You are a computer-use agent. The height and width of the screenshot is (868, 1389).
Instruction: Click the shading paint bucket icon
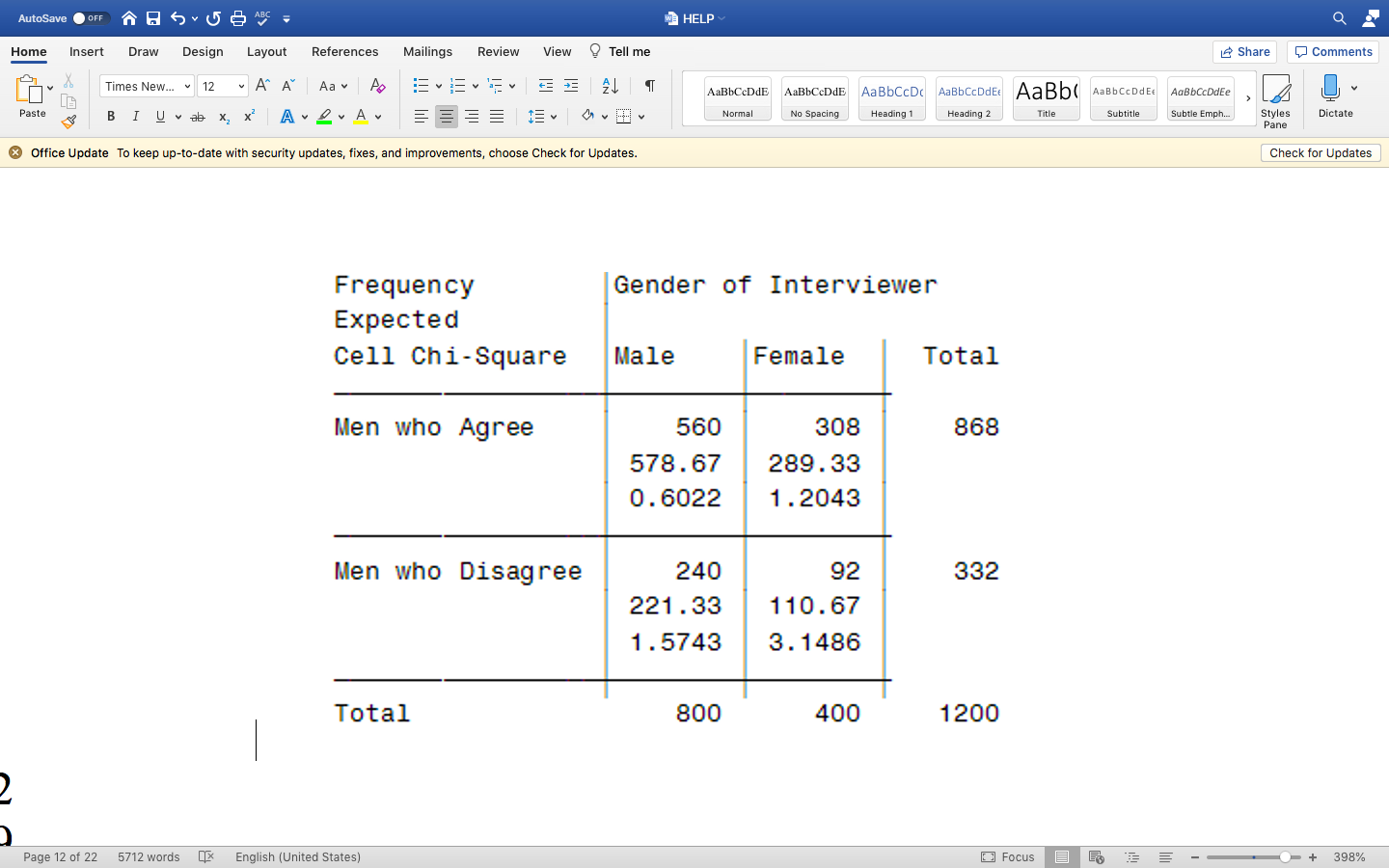tap(587, 117)
